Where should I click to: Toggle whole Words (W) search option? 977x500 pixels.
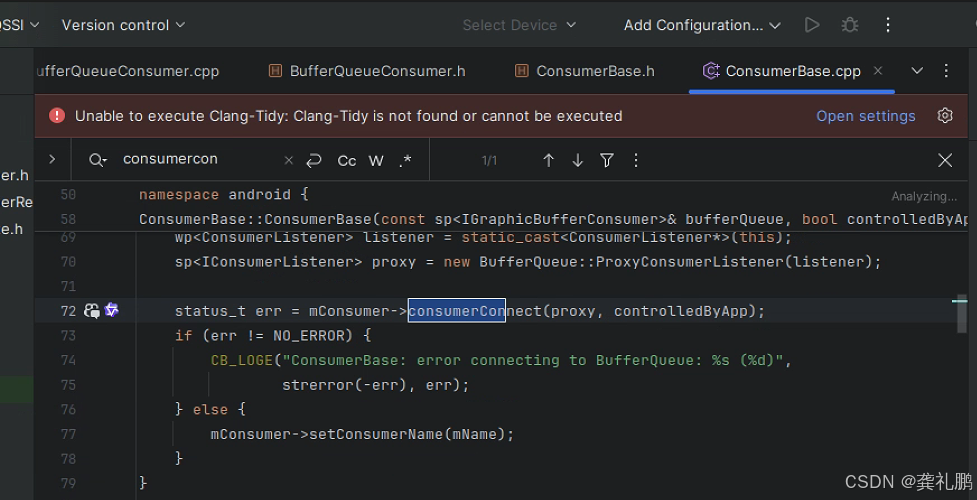point(376,160)
